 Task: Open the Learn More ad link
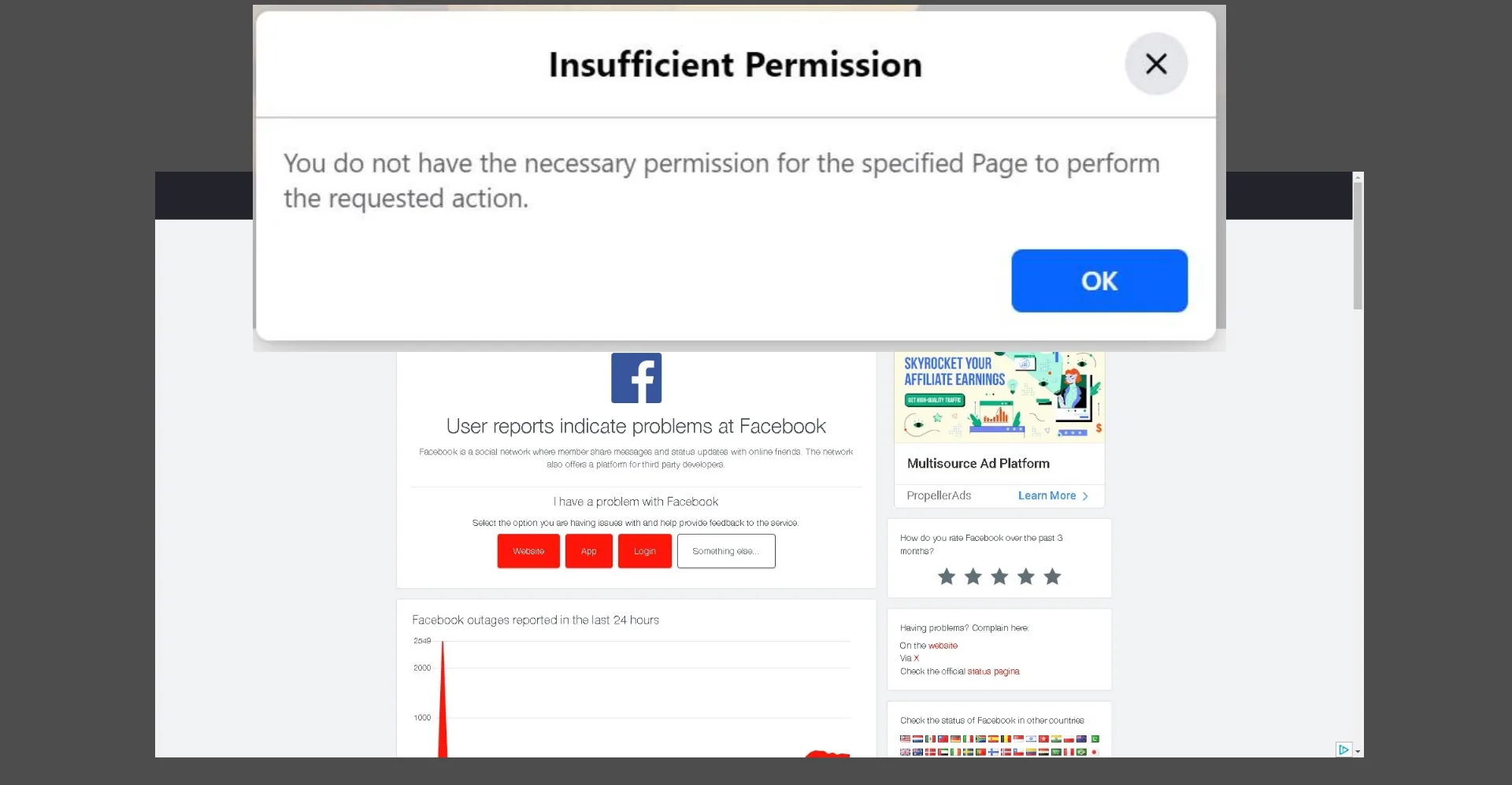tap(1047, 496)
